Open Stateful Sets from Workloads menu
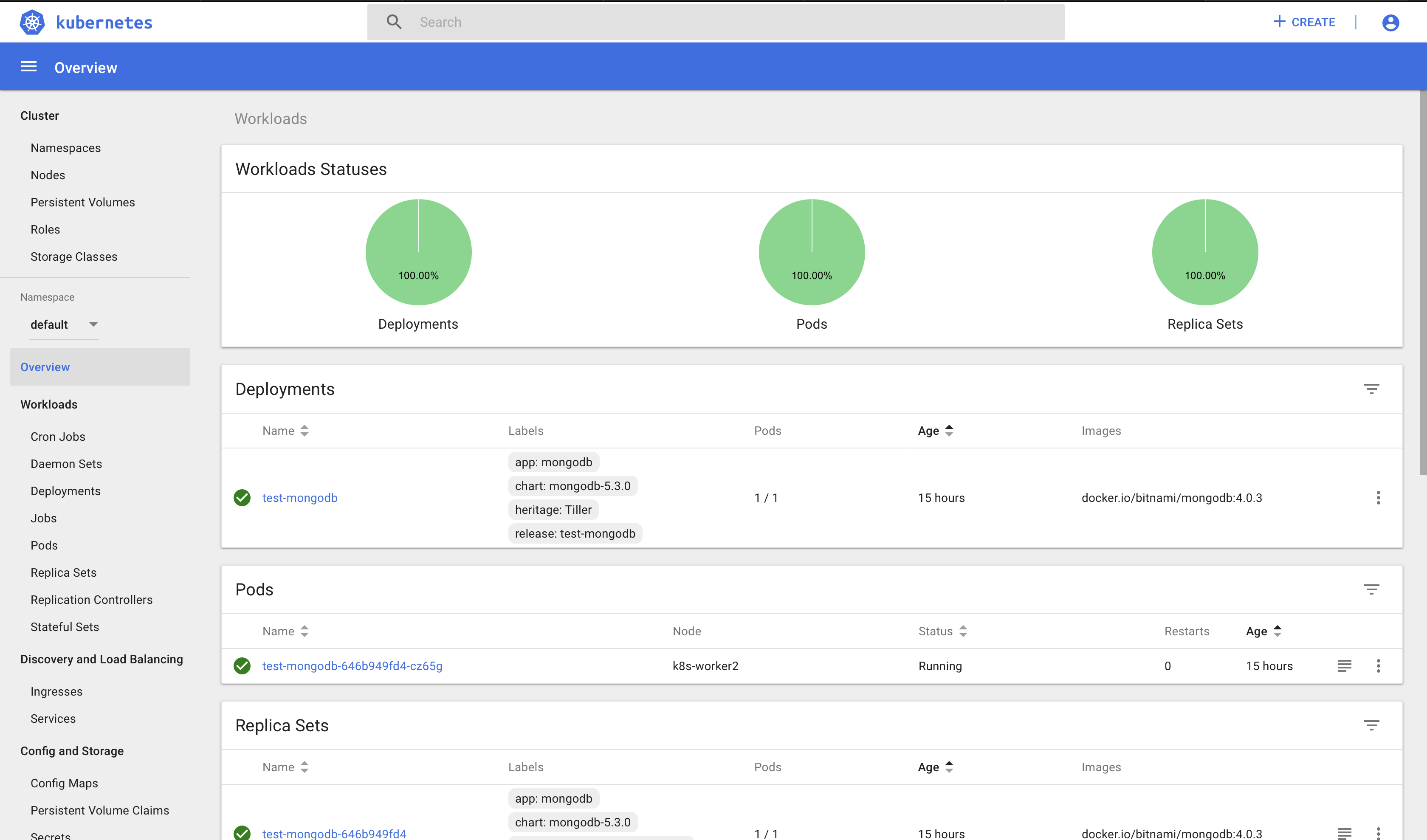The width and height of the screenshot is (1427, 840). (65, 627)
